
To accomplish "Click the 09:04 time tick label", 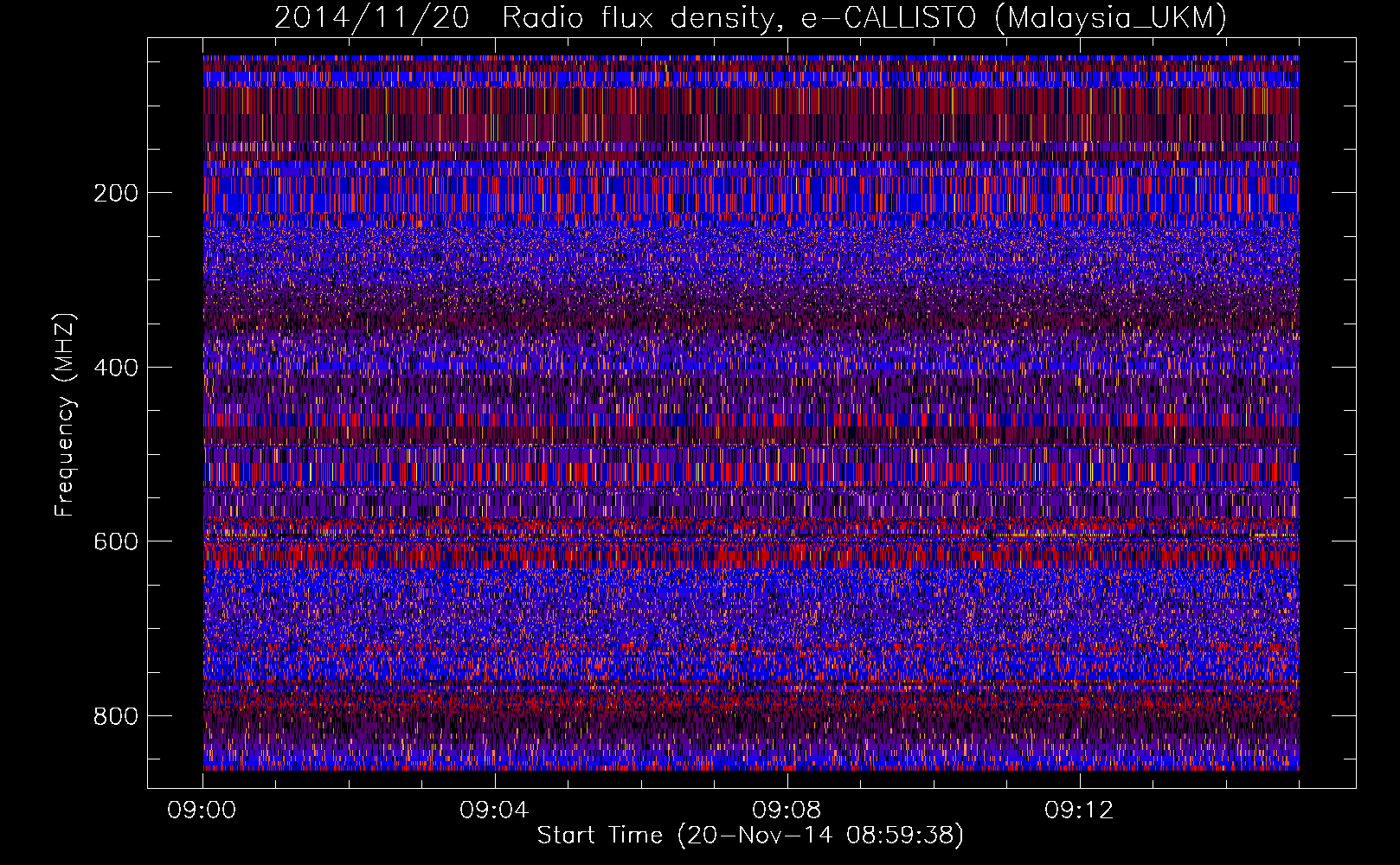I will click(495, 811).
